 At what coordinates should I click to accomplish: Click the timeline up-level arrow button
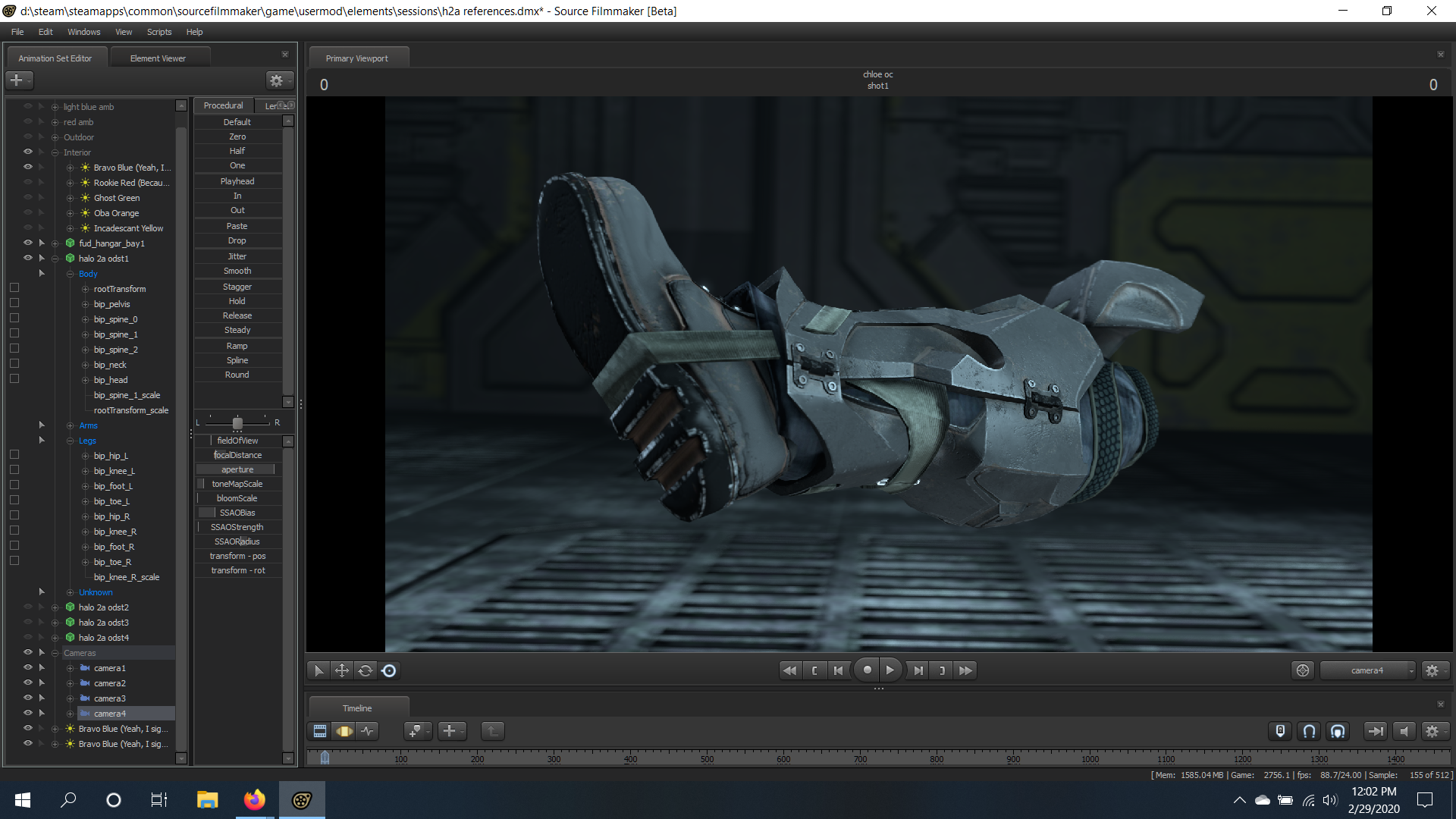click(x=493, y=731)
